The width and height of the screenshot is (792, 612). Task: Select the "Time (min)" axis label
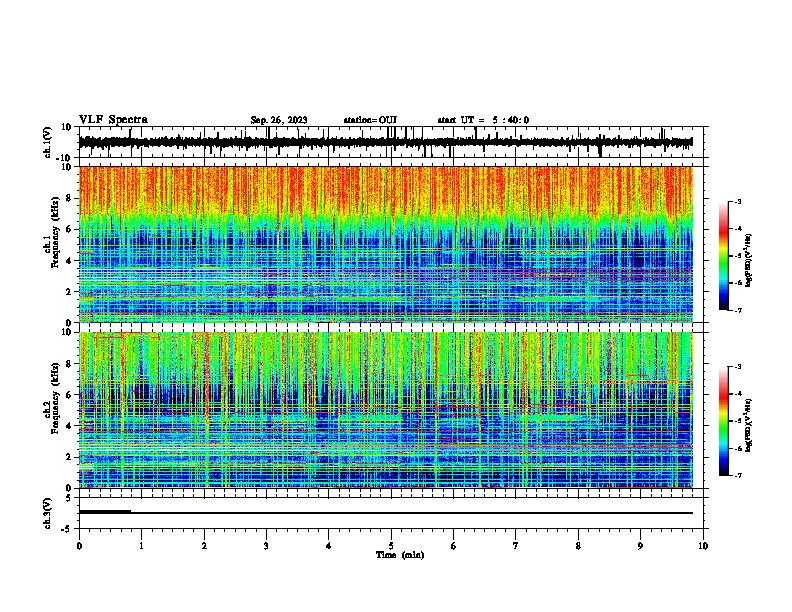[x=400, y=555]
